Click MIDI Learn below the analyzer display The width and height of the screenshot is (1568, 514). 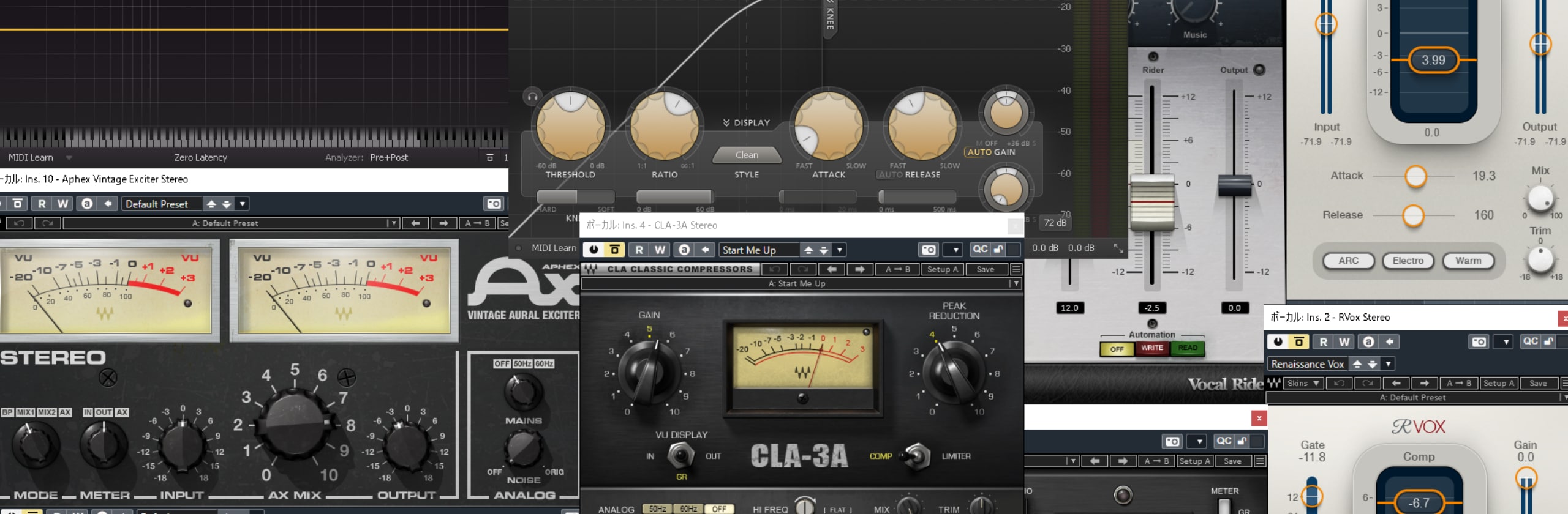pos(31,157)
